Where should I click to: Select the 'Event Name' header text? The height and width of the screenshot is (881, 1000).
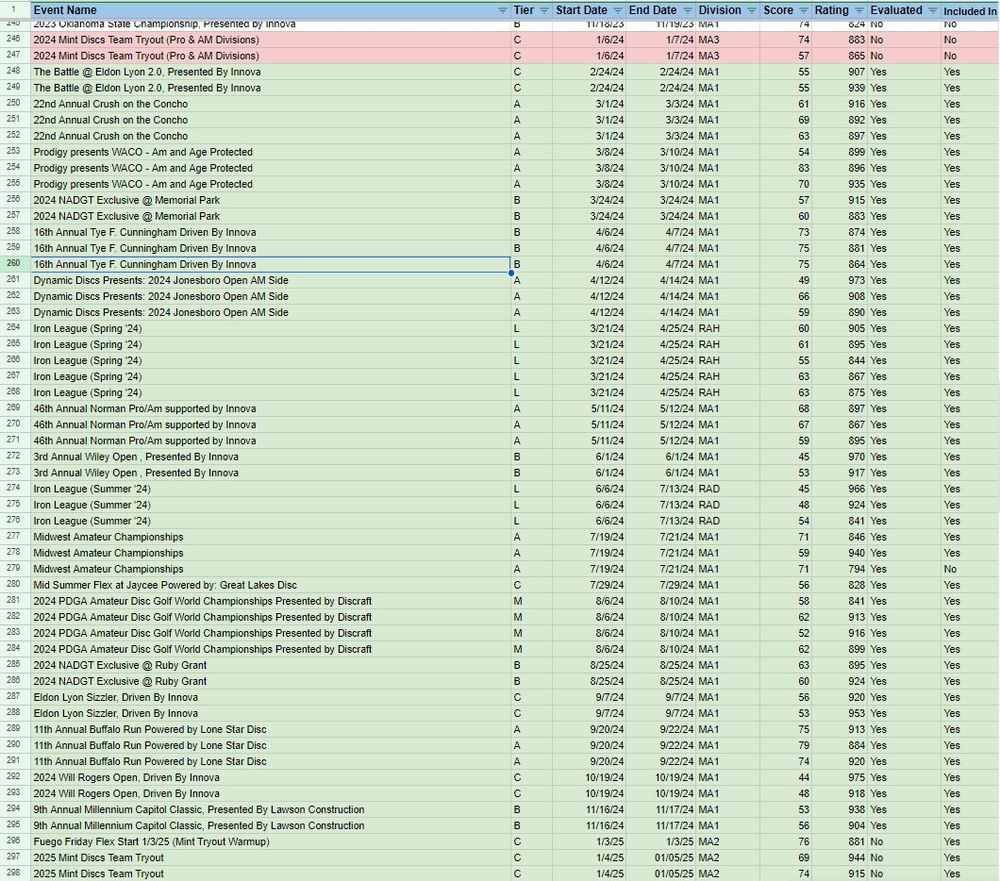(65, 10)
